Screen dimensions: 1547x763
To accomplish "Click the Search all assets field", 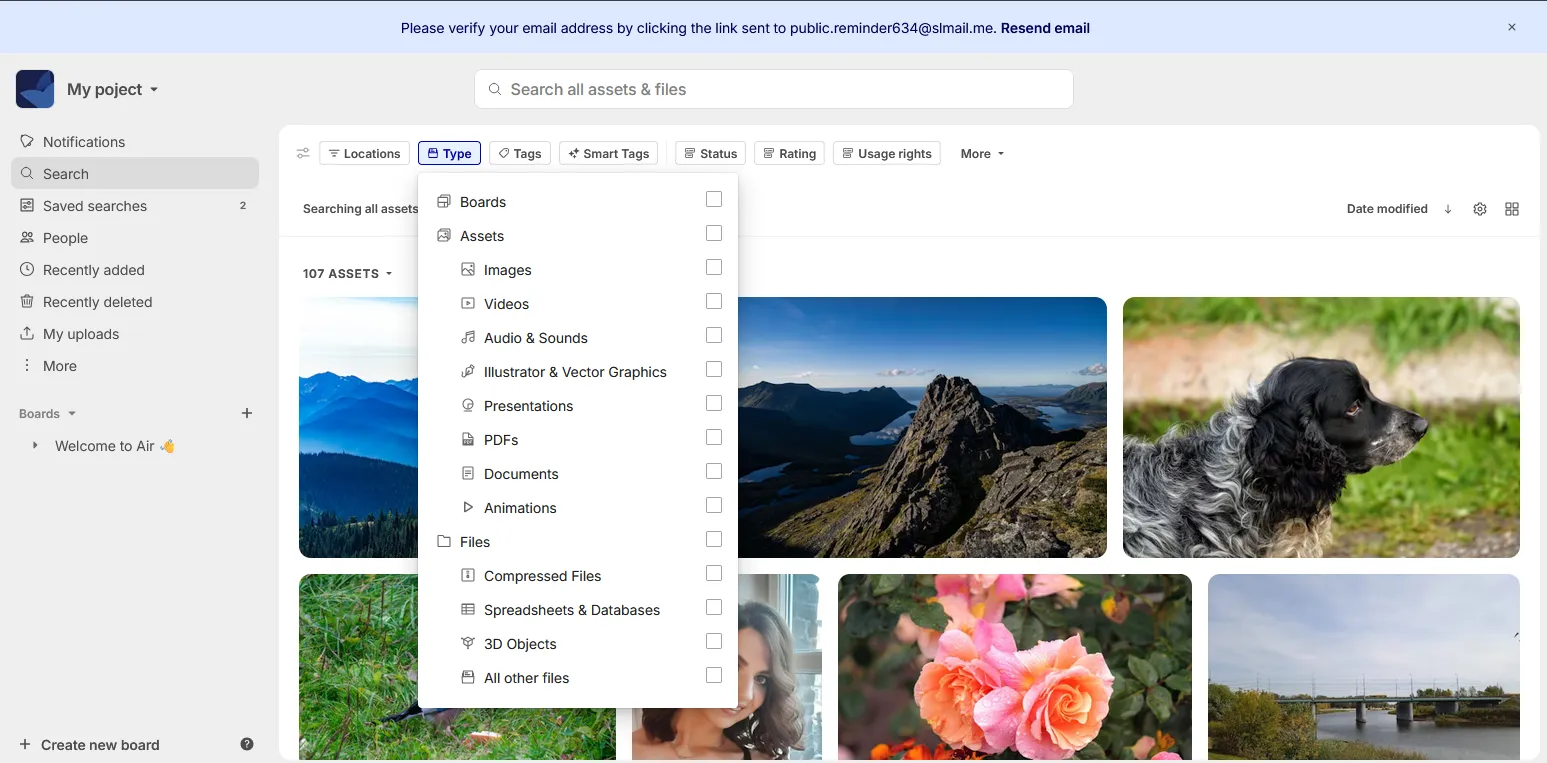I will pyautogui.click(x=773, y=89).
